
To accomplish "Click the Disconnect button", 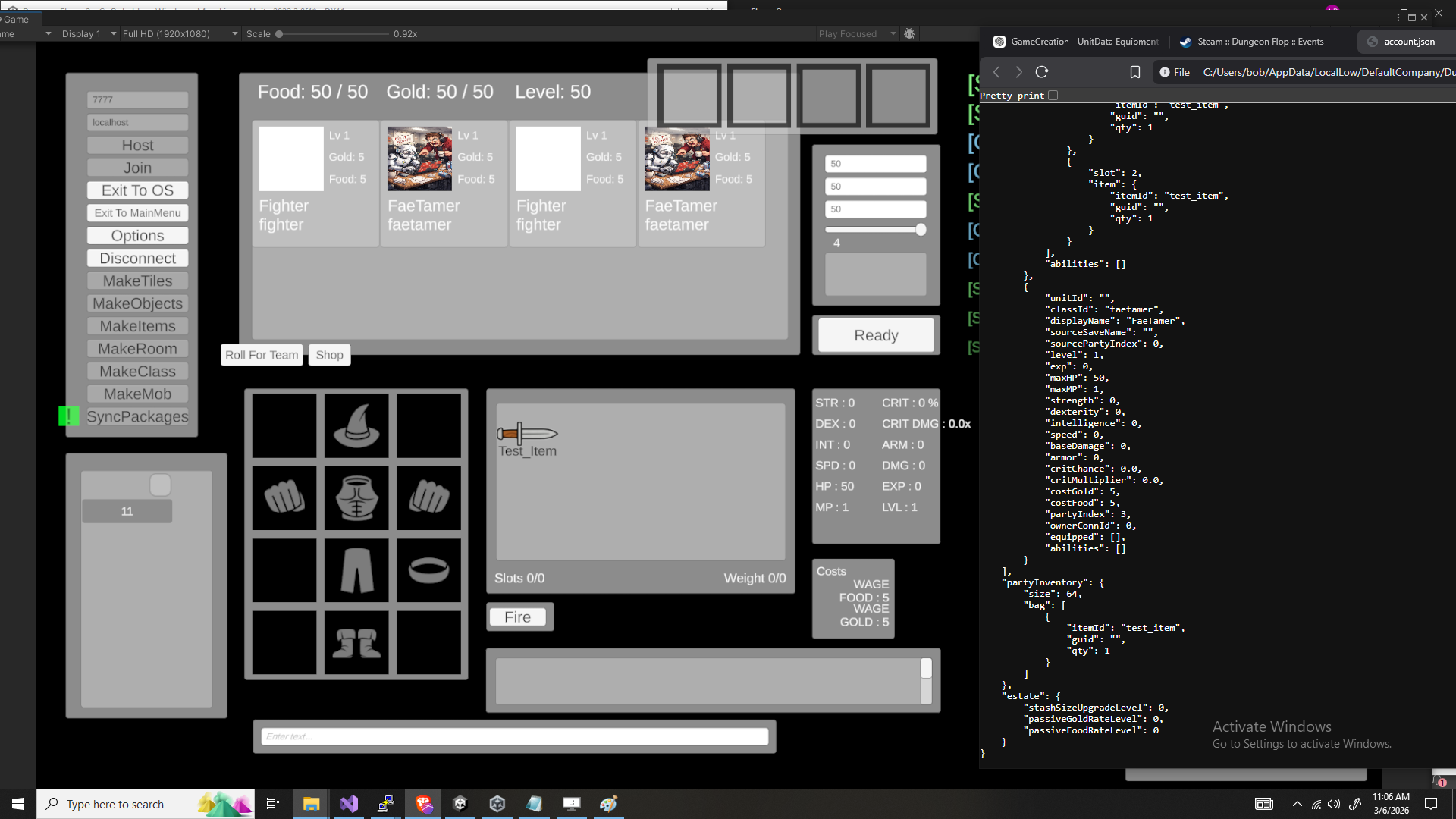I will pyautogui.click(x=137, y=258).
